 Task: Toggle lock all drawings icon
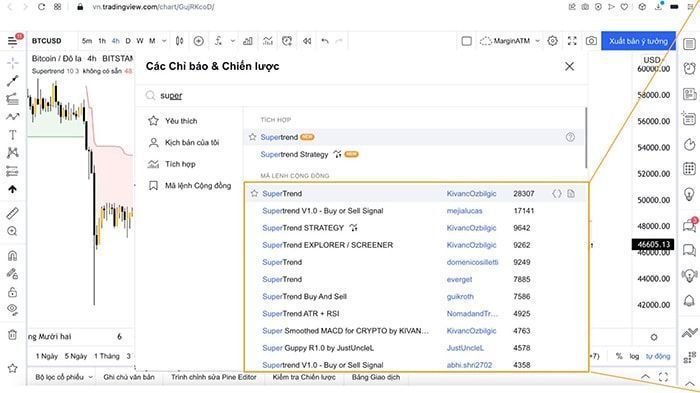(12, 292)
